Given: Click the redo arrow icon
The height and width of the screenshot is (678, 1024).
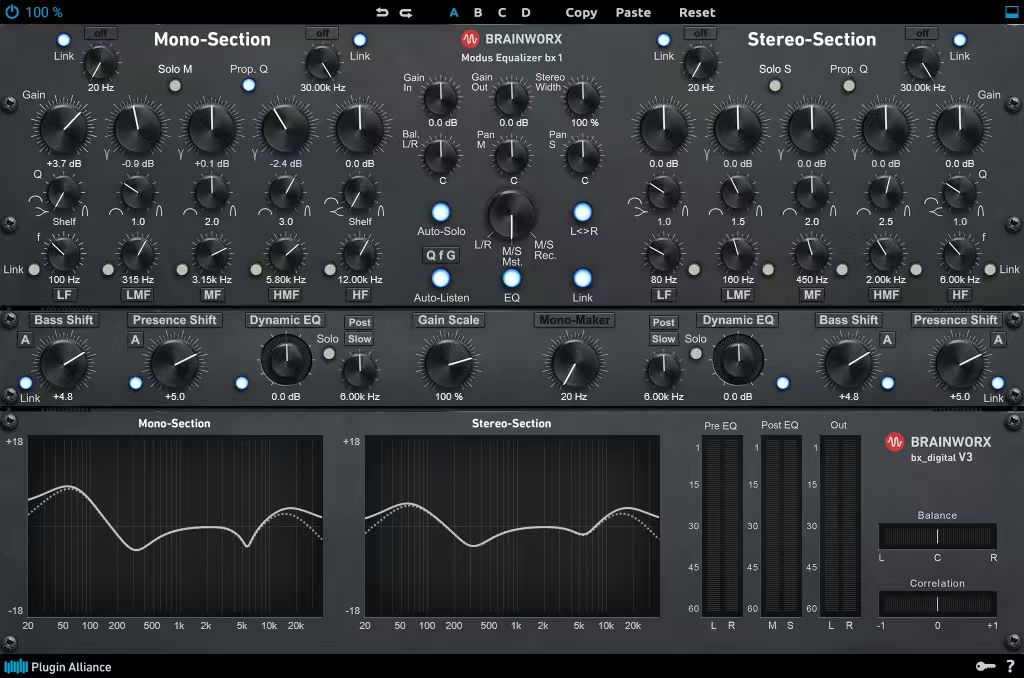Looking at the screenshot, I should (x=406, y=12).
